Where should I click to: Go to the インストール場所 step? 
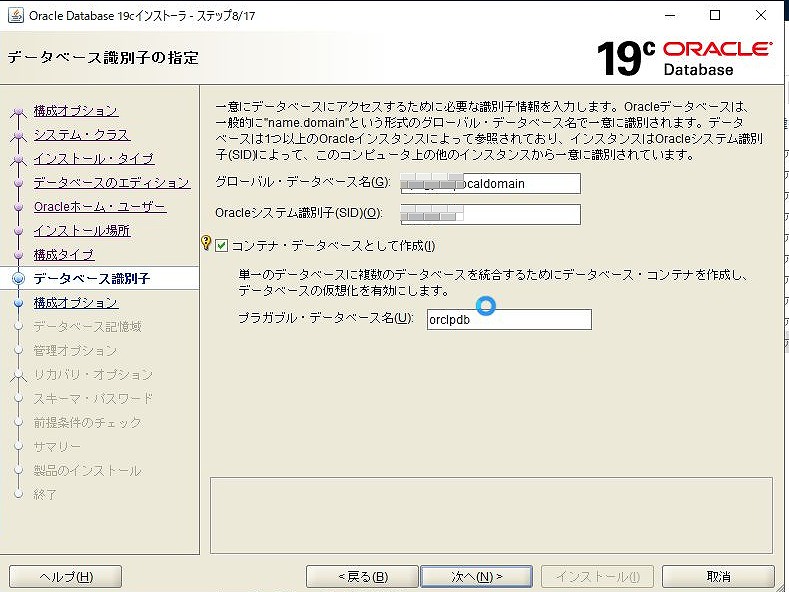point(82,231)
